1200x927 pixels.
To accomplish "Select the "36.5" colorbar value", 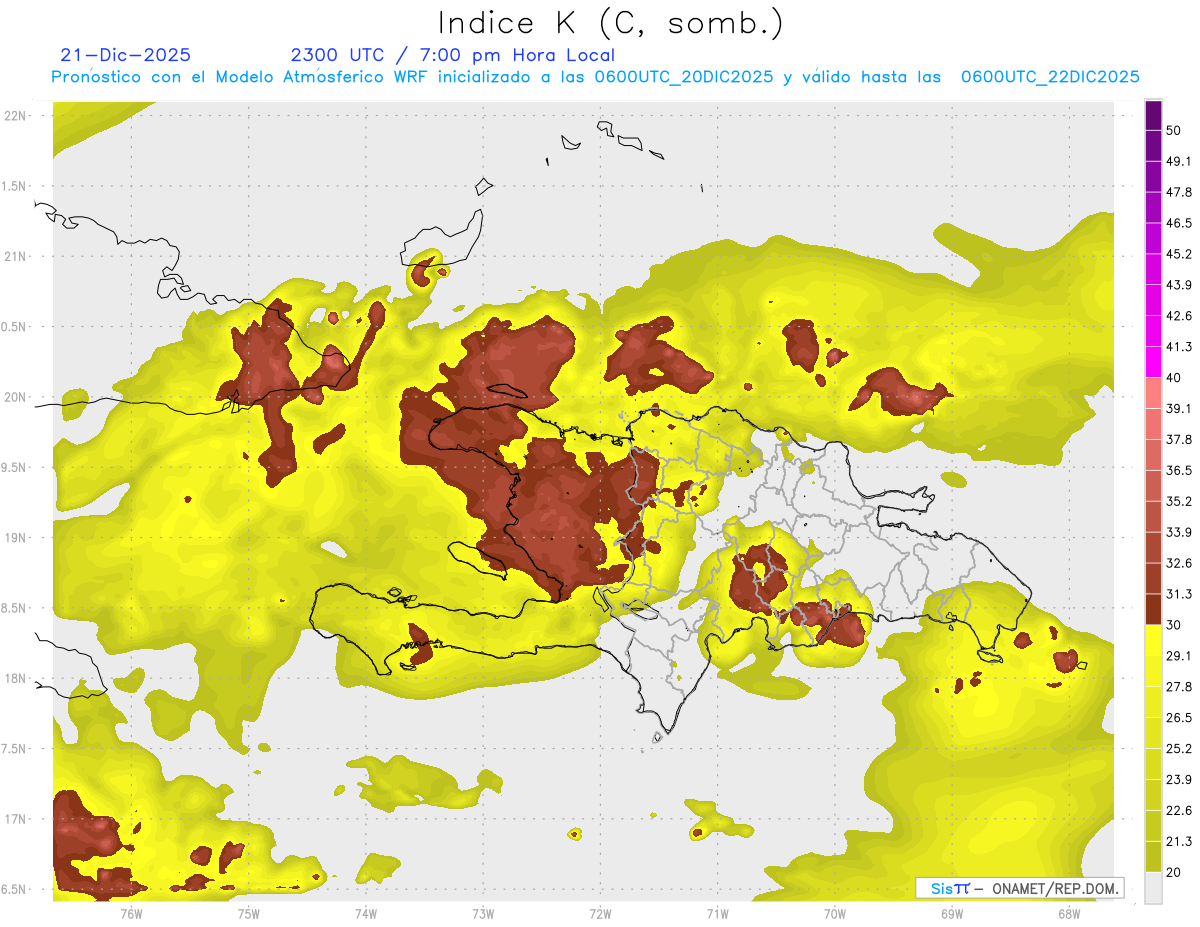I will point(1179,470).
